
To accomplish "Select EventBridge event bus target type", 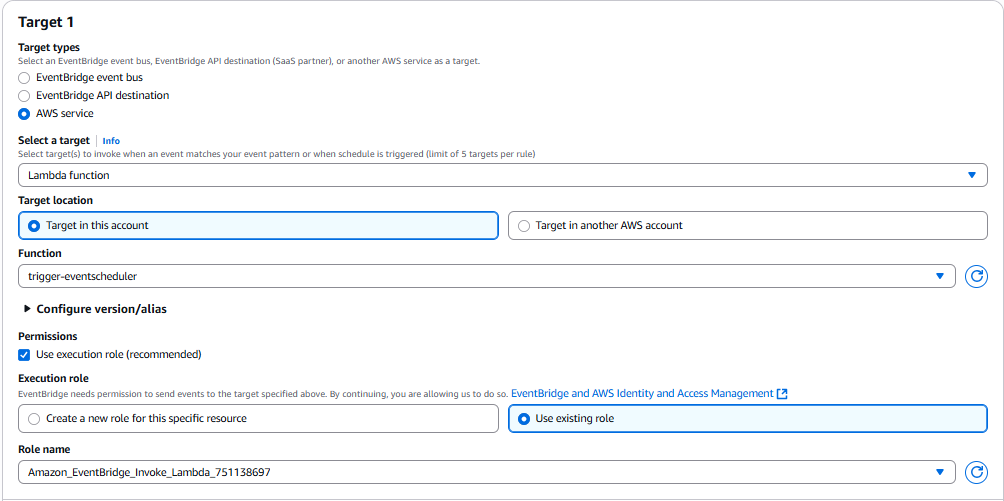I will click(x=25, y=78).
